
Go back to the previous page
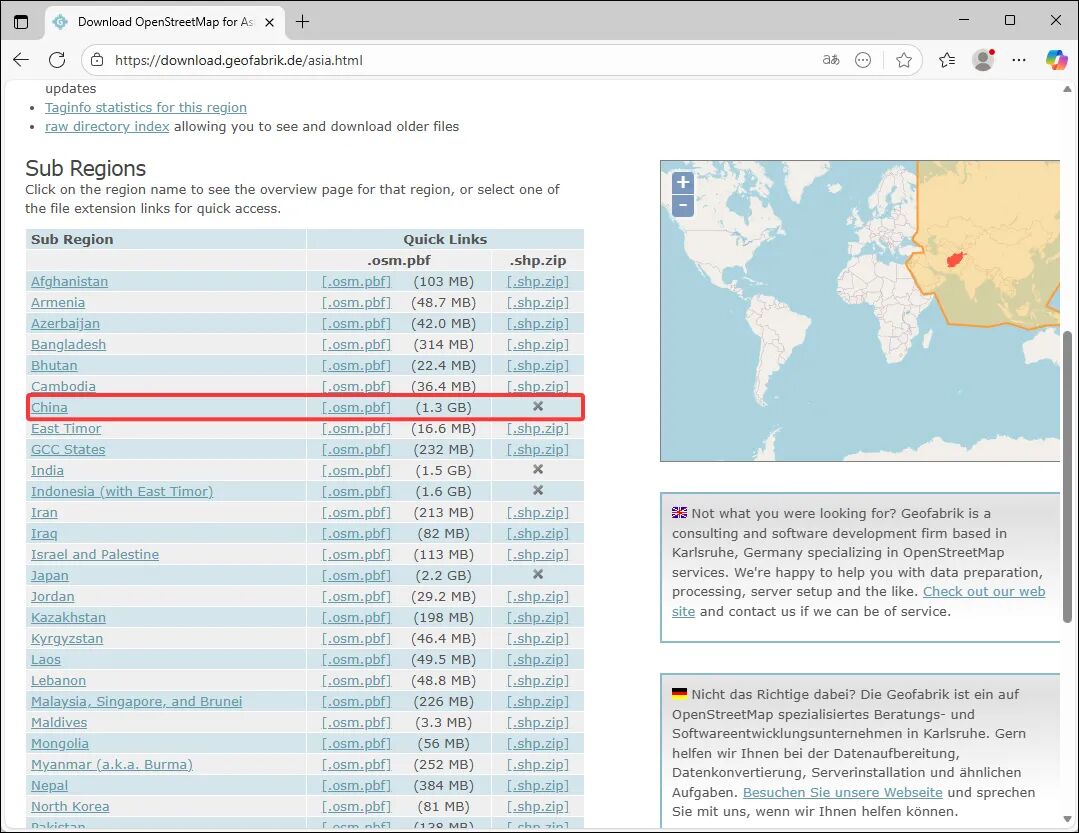pos(21,60)
